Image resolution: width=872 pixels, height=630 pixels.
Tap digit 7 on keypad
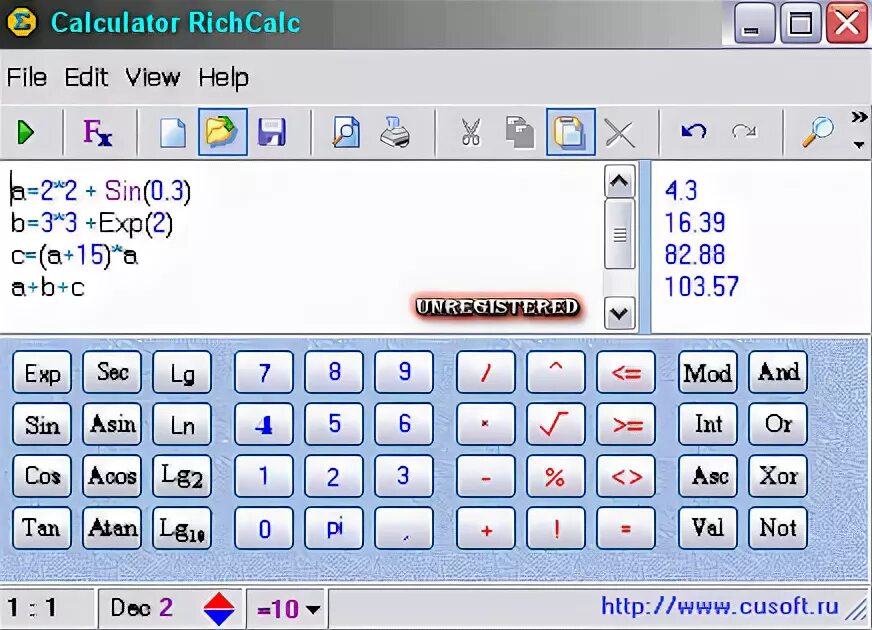pyautogui.click(x=264, y=372)
